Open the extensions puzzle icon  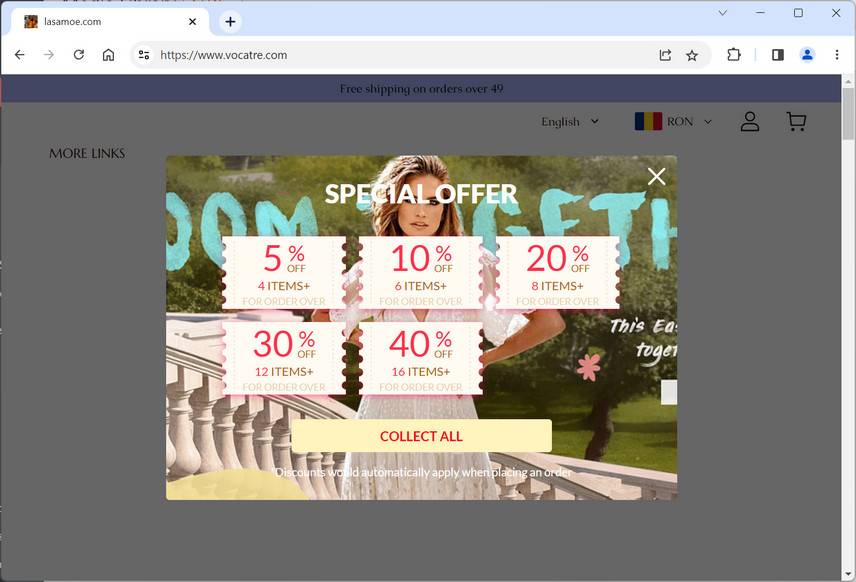[x=734, y=55]
